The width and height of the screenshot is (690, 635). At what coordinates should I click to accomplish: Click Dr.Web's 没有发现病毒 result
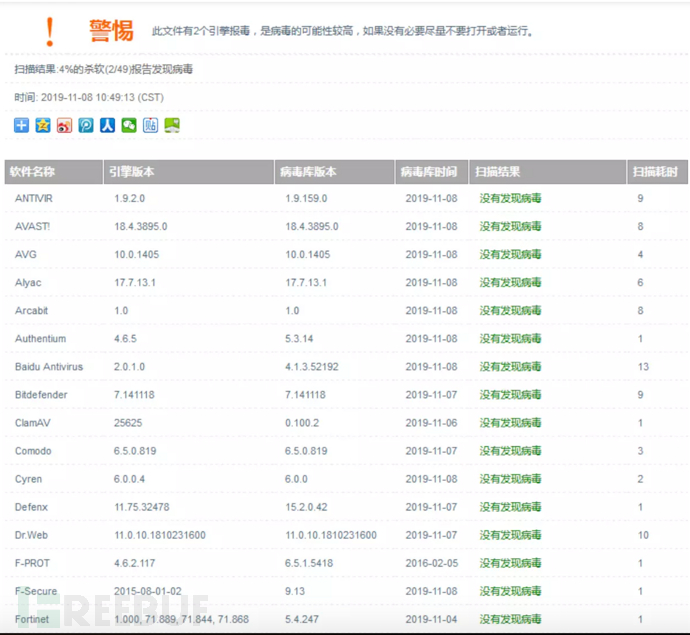coord(510,536)
